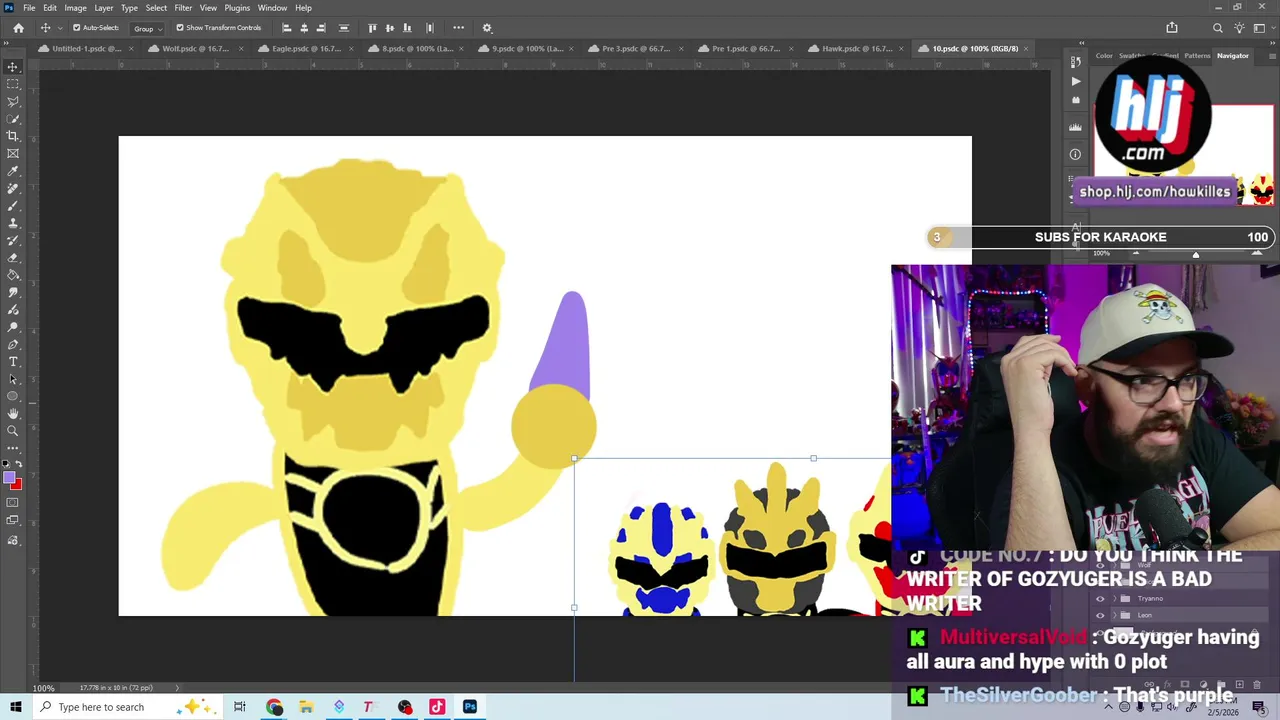Open the Window menu
Screen dimensions: 1280x720
[272, 8]
